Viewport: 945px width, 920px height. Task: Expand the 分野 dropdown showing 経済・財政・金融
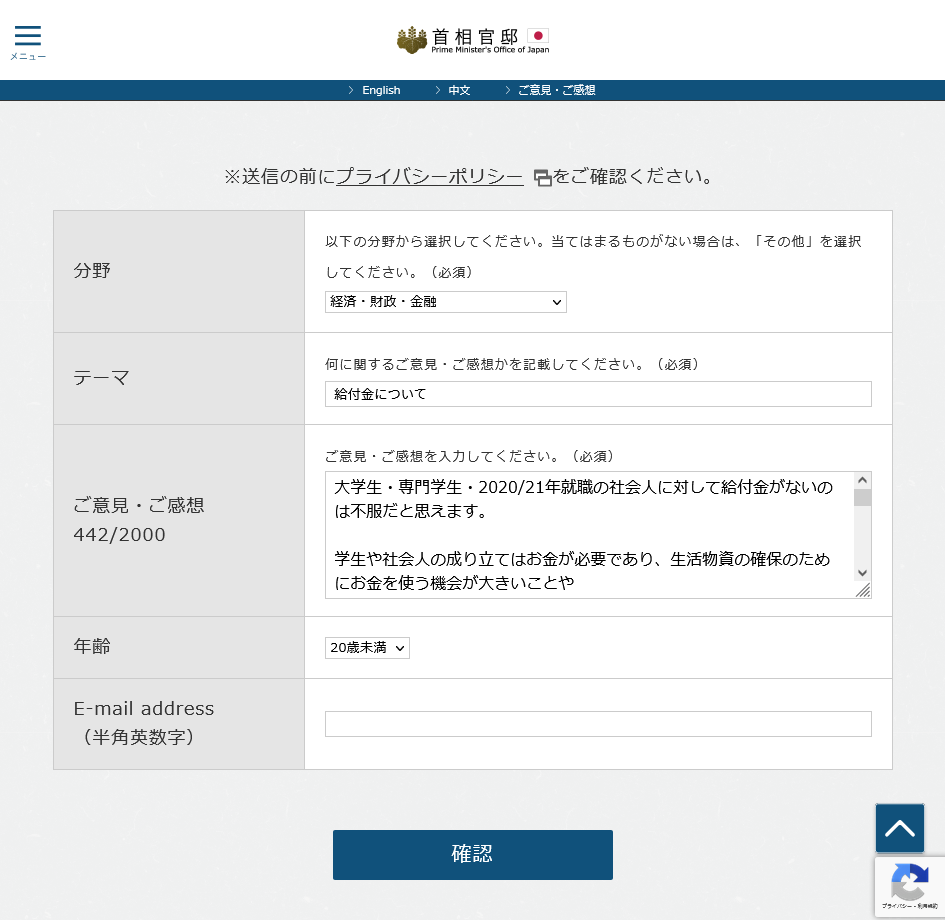pyautogui.click(x=445, y=302)
